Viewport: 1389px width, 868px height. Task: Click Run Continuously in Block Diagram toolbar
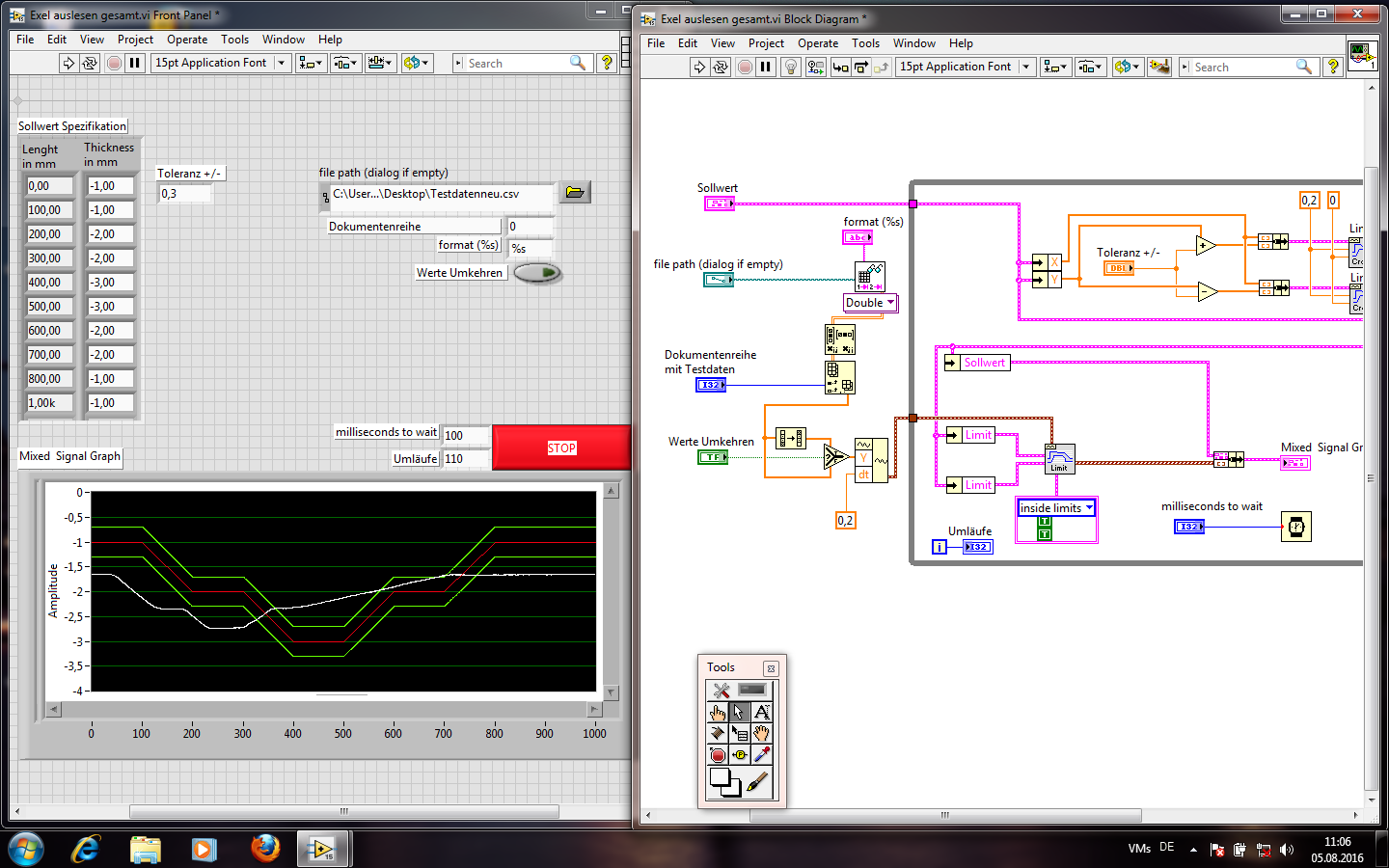[721, 67]
